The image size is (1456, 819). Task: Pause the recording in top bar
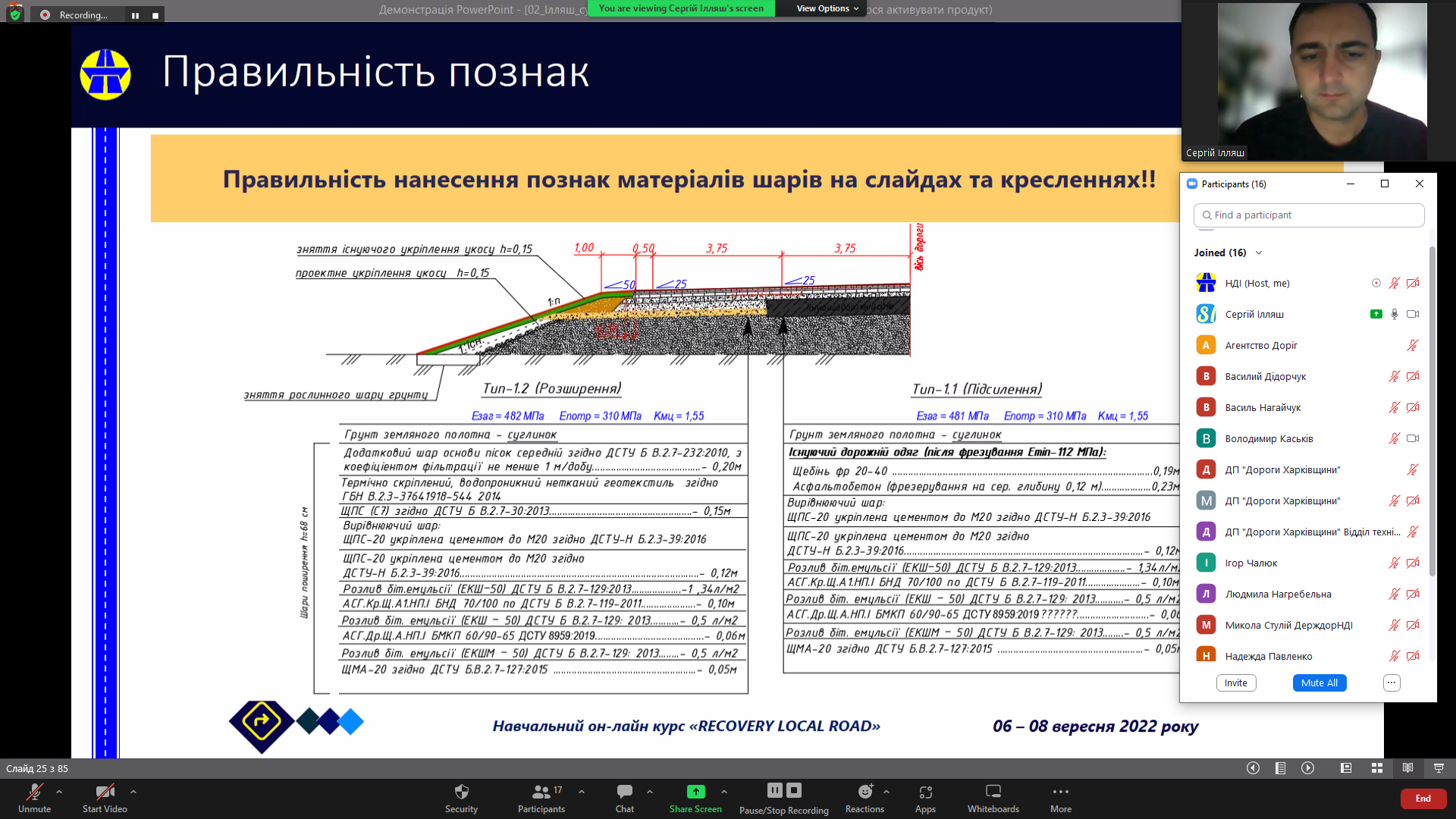(135, 15)
